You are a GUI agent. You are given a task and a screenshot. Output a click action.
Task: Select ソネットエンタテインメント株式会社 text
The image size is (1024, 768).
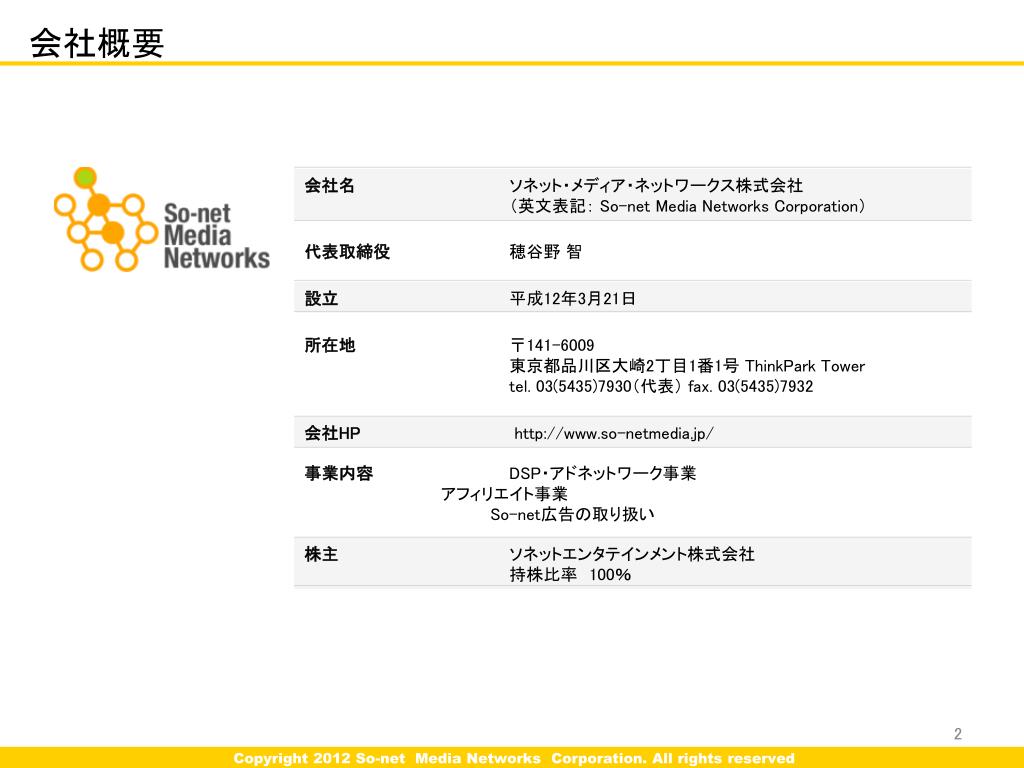point(632,554)
